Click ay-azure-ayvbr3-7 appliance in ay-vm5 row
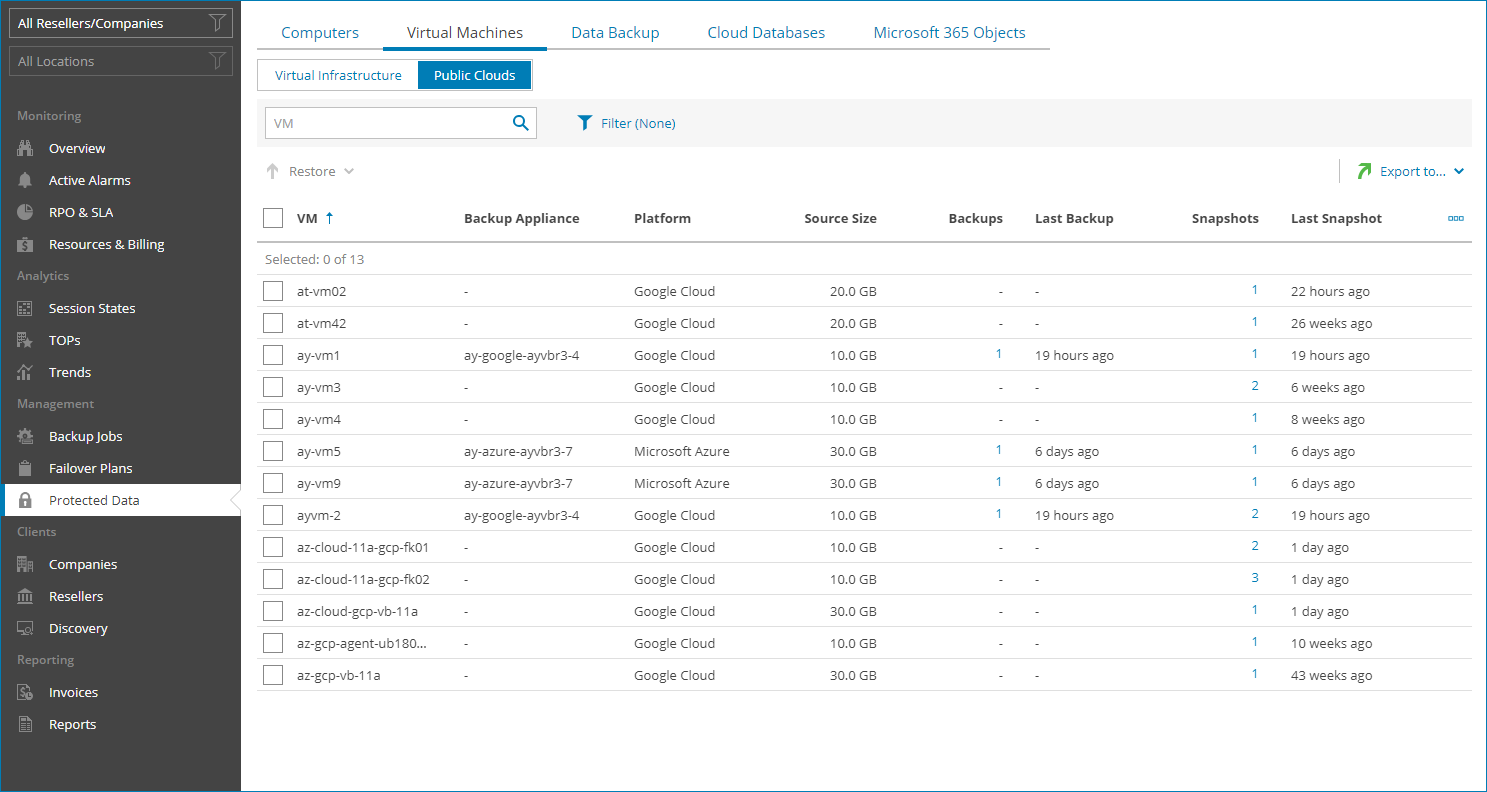The height and width of the screenshot is (792, 1487). tap(518, 451)
